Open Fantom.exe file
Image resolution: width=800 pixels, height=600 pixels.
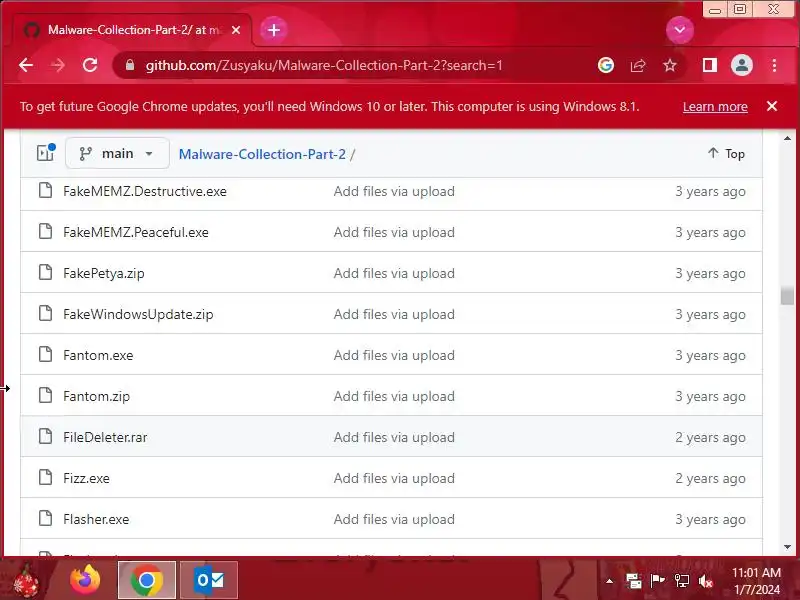tap(98, 355)
